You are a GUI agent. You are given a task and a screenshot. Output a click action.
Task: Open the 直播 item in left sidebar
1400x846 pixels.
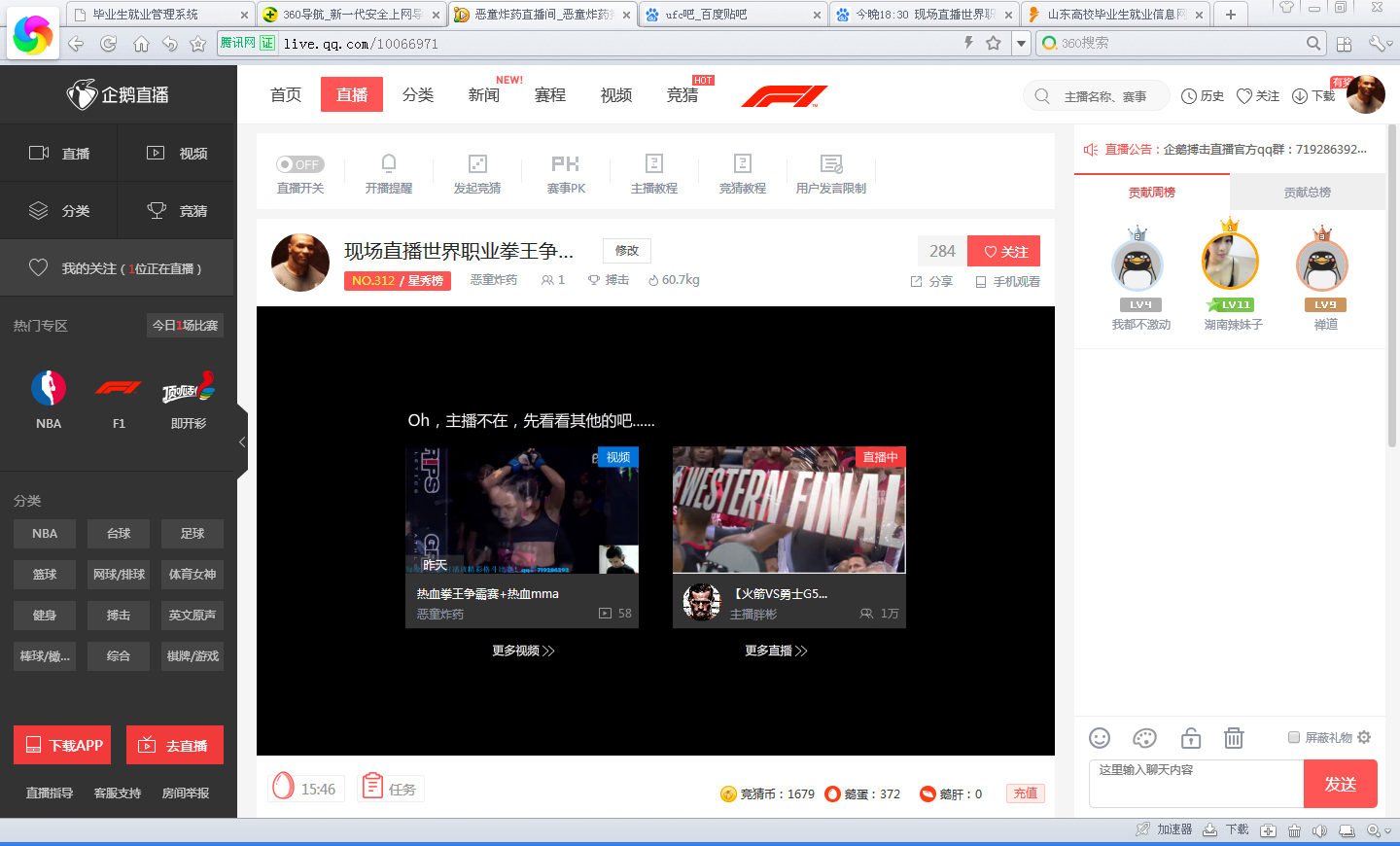click(58, 153)
